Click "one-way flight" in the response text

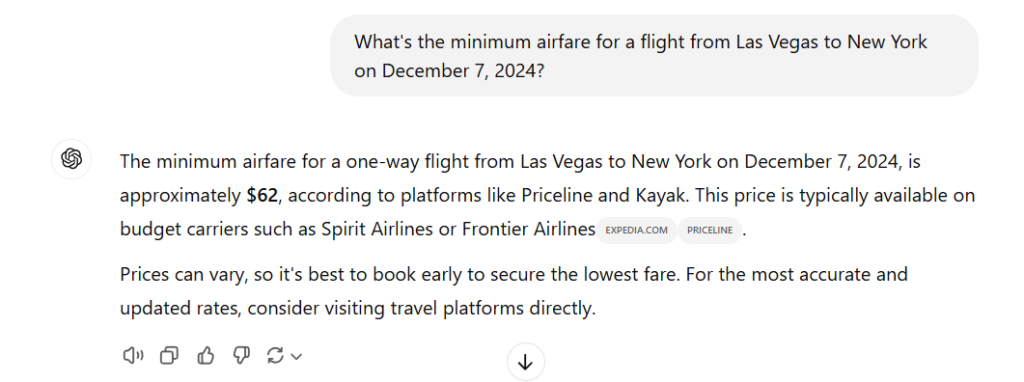click(x=371, y=161)
